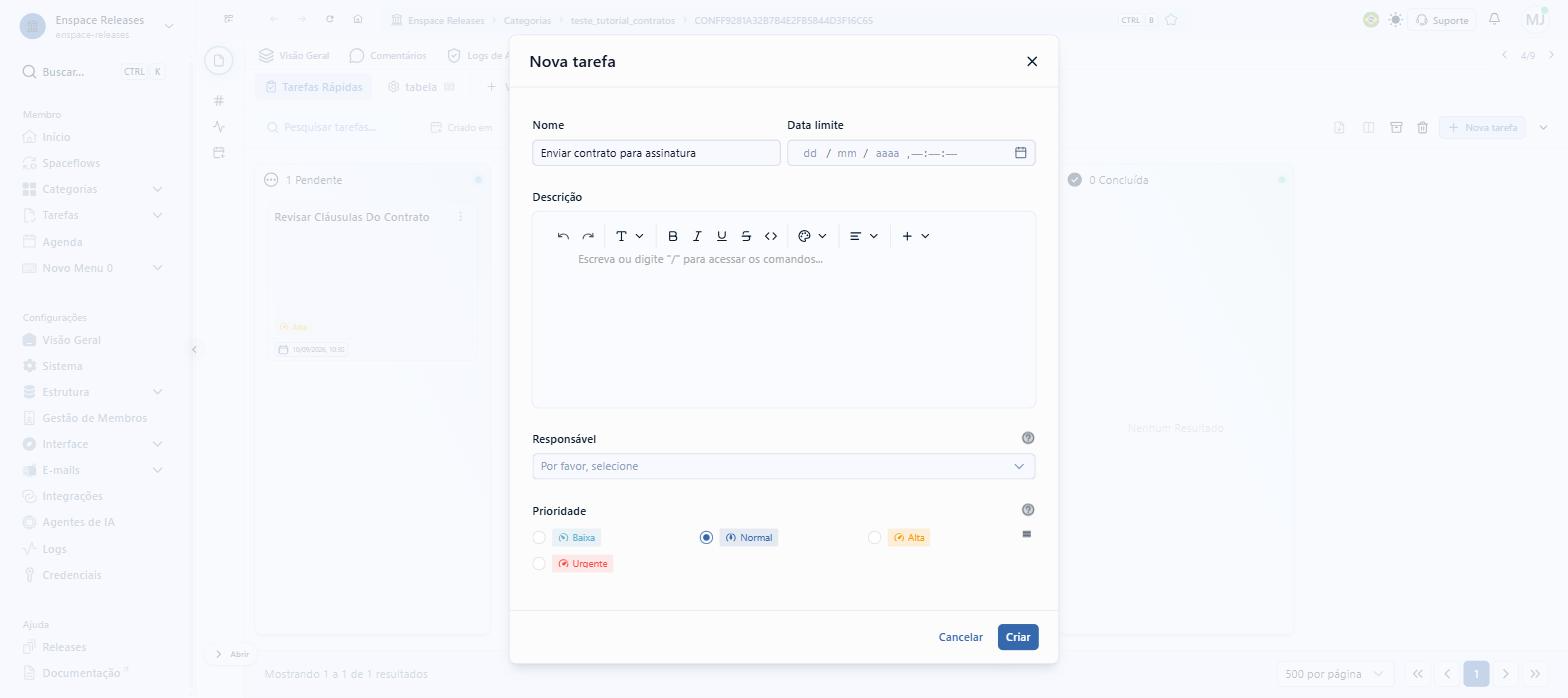This screenshot has height=698, width=1568.
Task: Open Buscar search in sidebar
Action: 93,72
